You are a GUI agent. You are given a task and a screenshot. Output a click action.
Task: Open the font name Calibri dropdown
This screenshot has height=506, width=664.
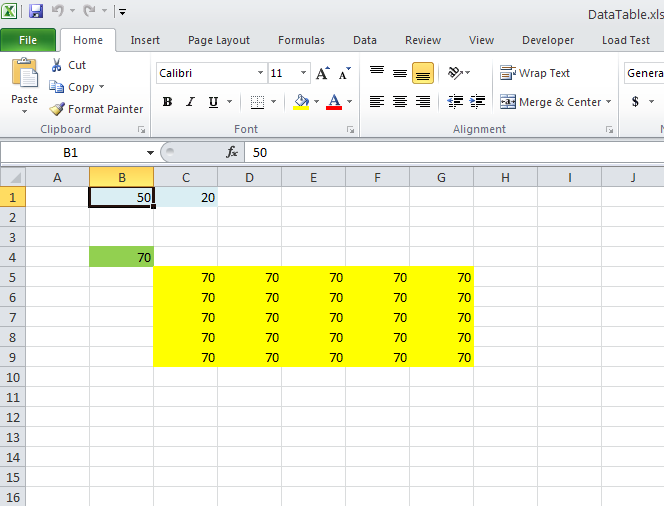click(260, 74)
